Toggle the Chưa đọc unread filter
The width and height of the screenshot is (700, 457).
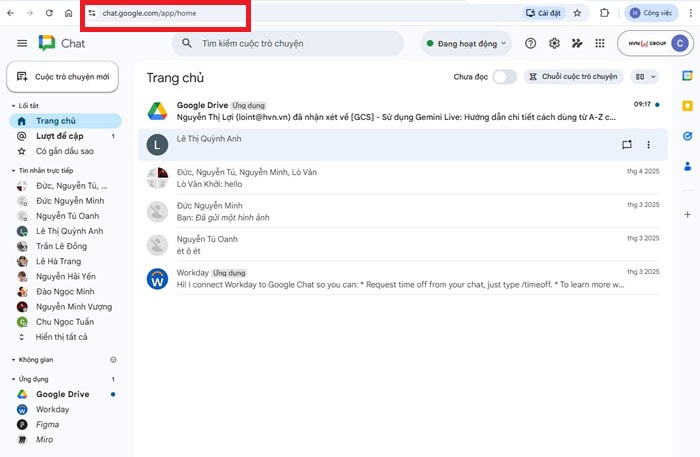coord(504,77)
